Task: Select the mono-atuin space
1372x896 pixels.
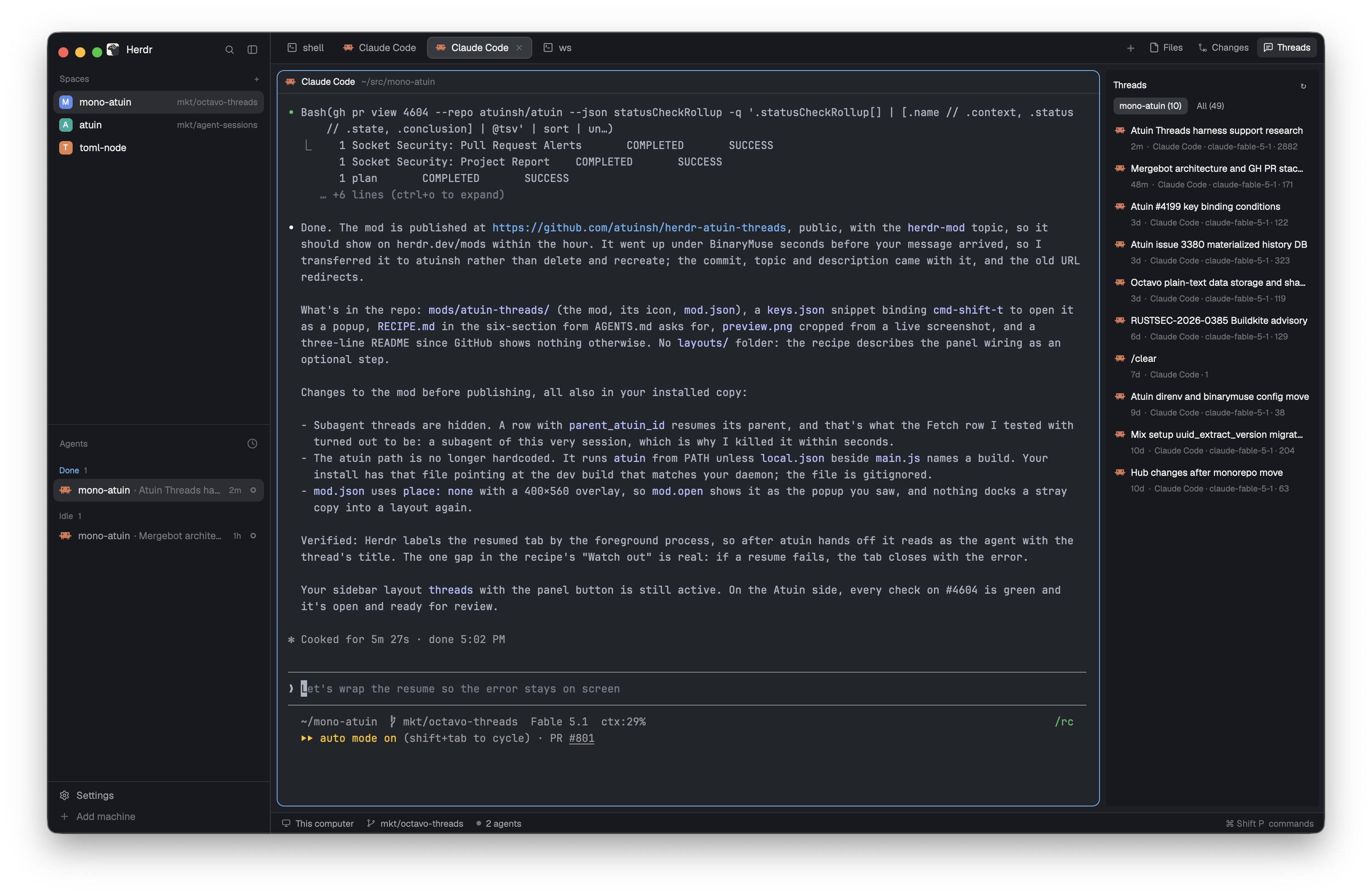Action: pos(158,102)
